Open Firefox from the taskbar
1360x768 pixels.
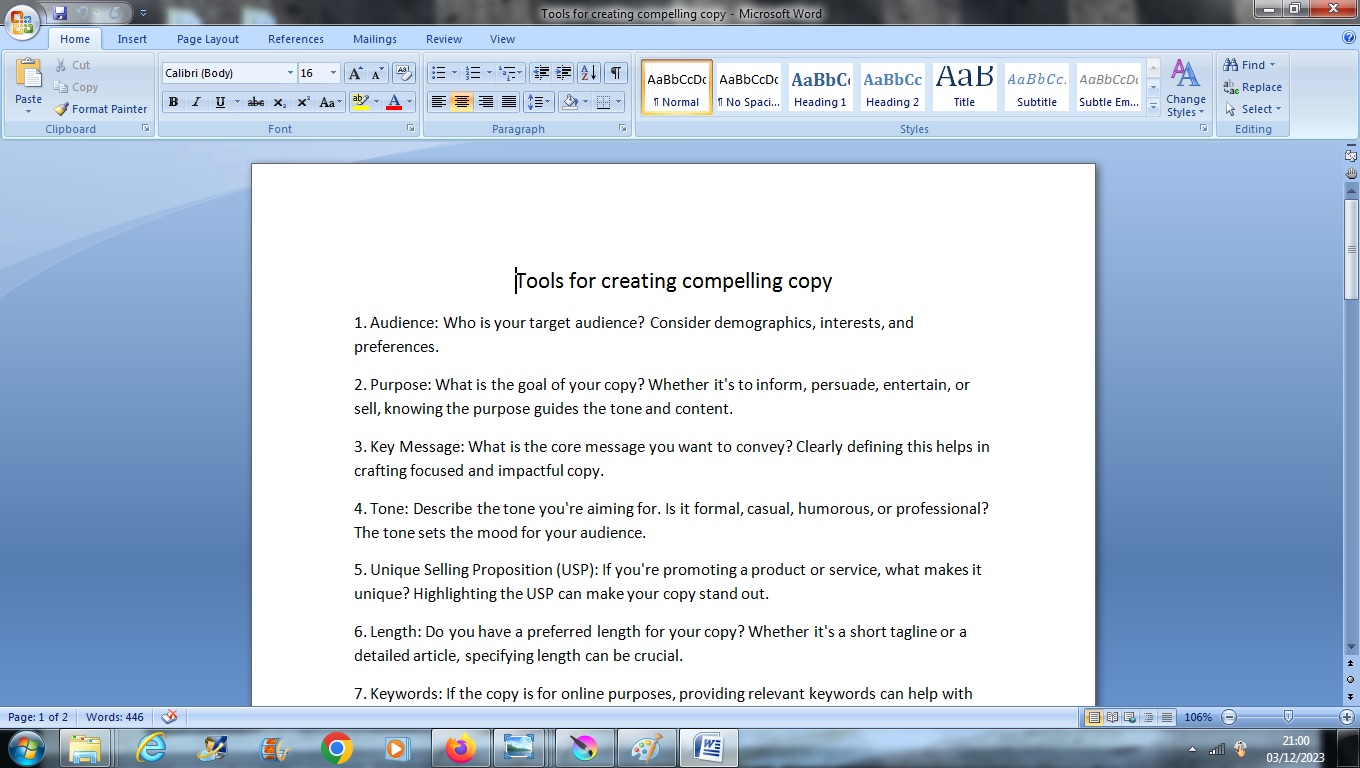(x=460, y=748)
